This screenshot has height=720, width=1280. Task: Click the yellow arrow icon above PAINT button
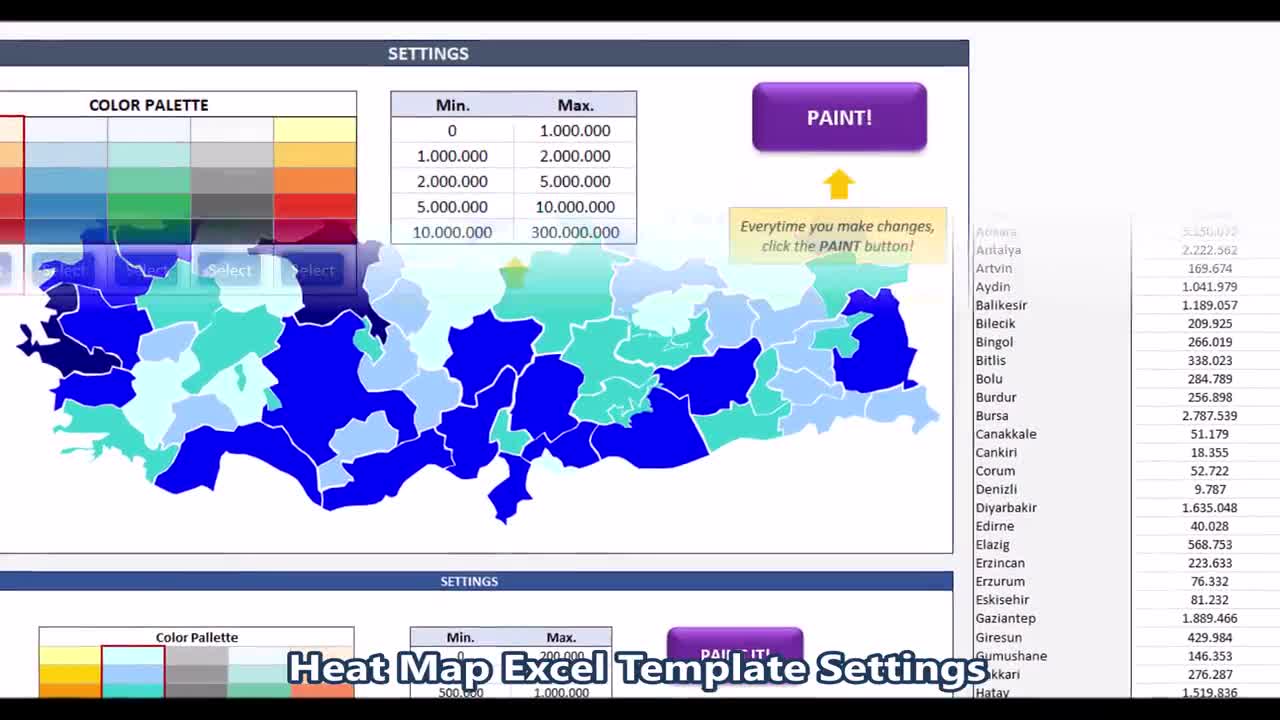(x=838, y=183)
